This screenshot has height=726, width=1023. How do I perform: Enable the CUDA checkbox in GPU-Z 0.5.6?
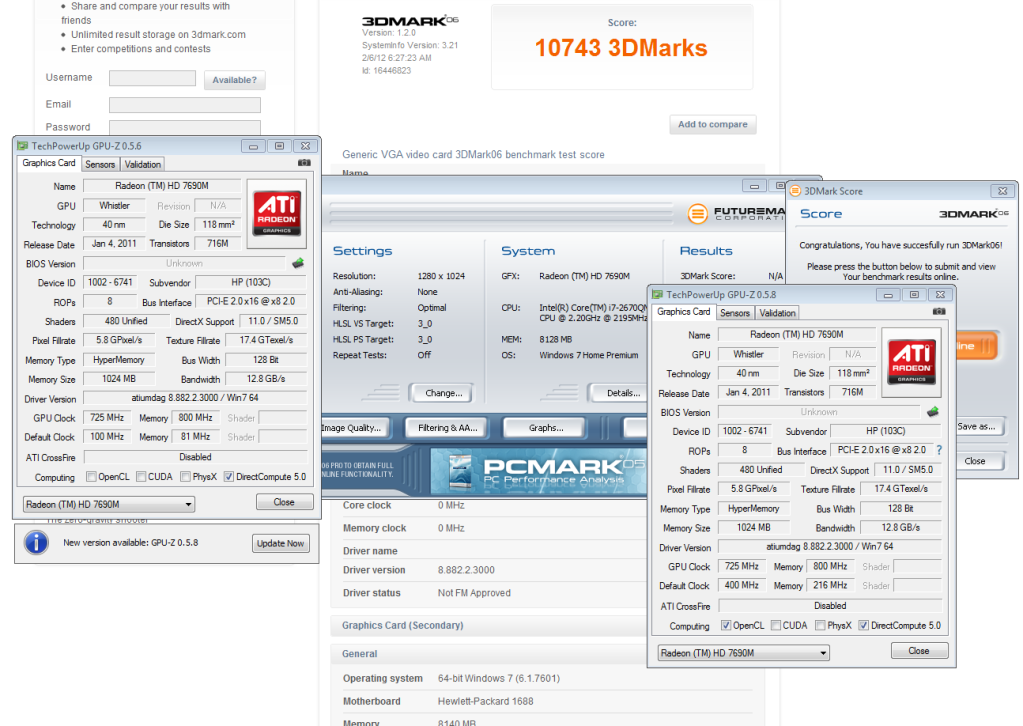click(x=141, y=477)
